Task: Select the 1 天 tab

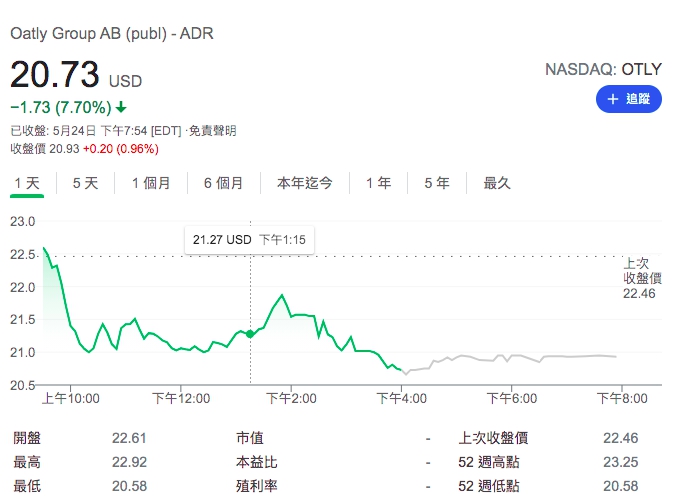Action: (27, 183)
